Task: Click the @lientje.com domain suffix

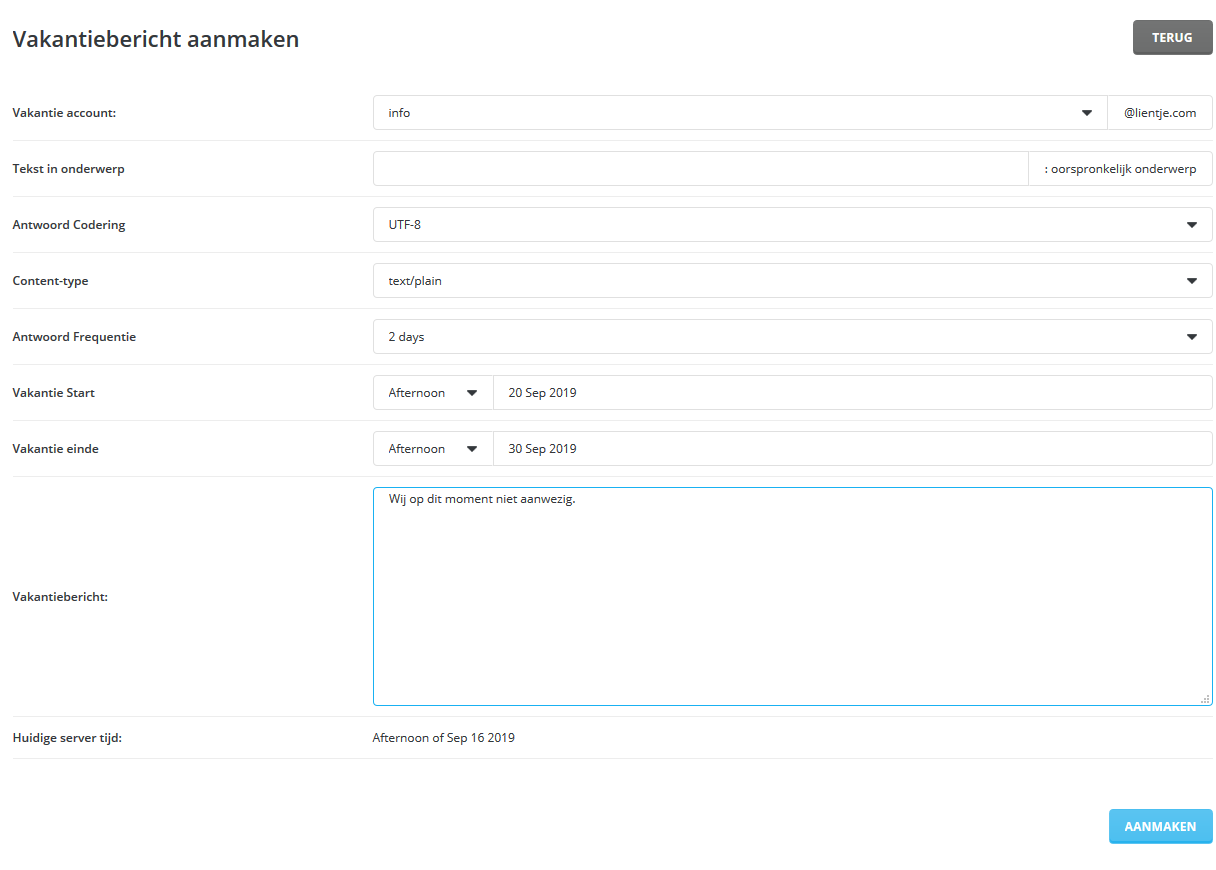Action: 1160,113
